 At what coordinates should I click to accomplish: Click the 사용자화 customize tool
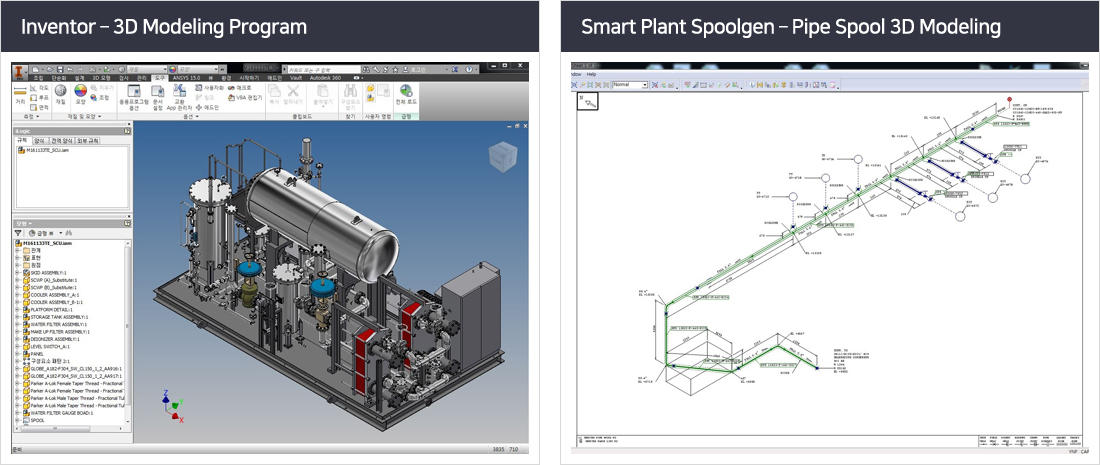[x=209, y=88]
